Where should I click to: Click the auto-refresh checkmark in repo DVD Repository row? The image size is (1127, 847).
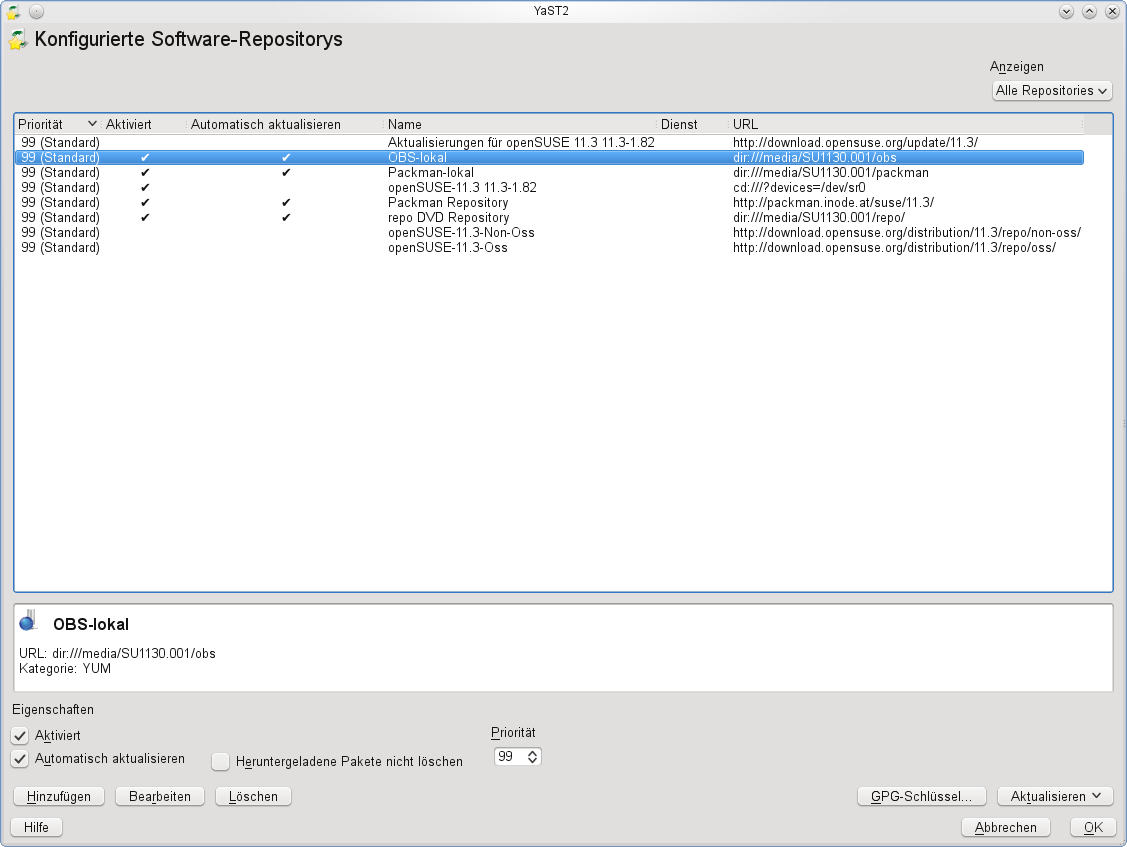point(286,218)
